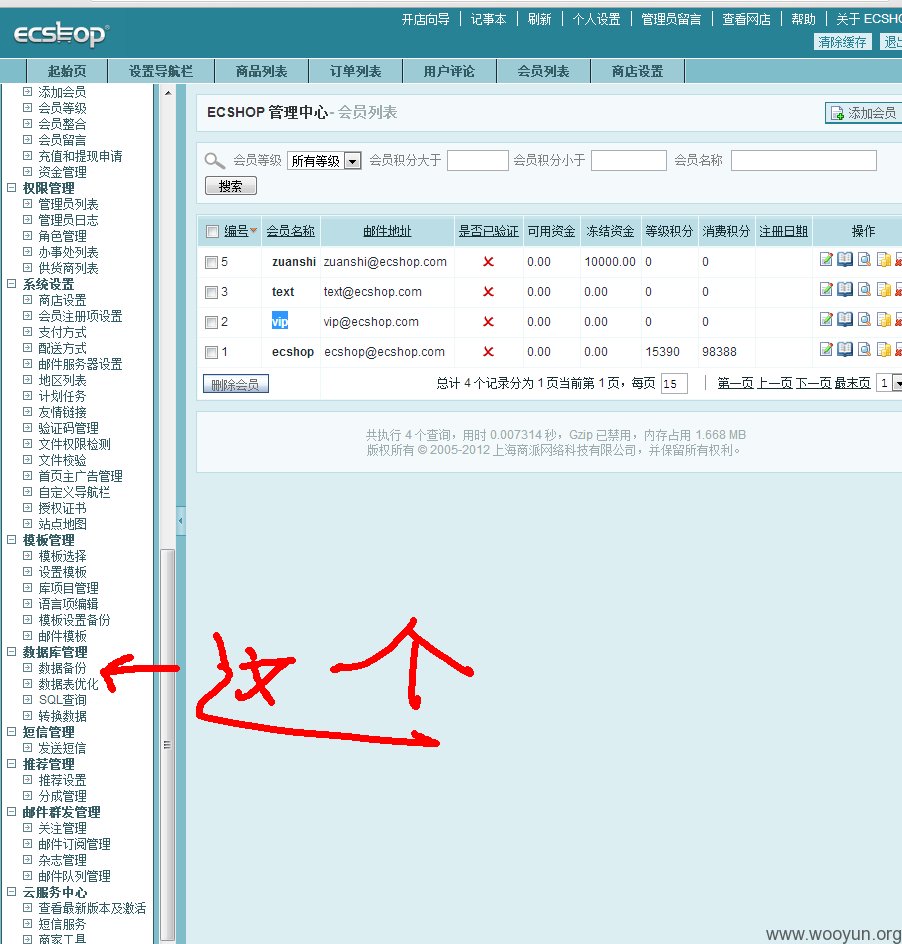Click the edit pencil icon for member ecshop
The height and width of the screenshot is (944, 902).
click(x=826, y=349)
